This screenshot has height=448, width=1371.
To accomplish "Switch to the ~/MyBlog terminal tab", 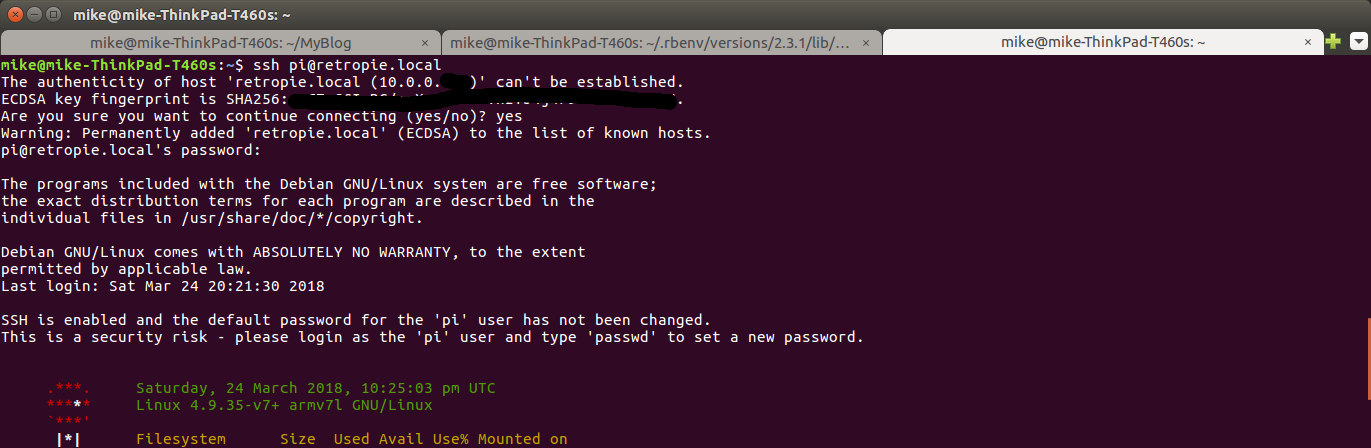I will pos(219,43).
